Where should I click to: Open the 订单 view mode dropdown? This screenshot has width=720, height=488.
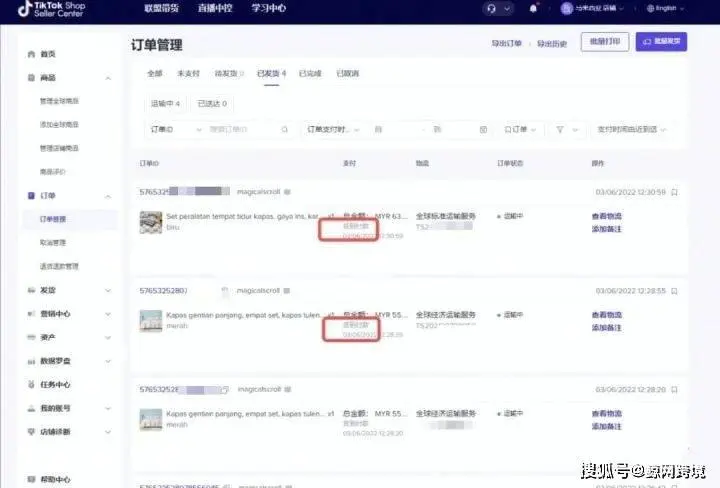tap(520, 129)
